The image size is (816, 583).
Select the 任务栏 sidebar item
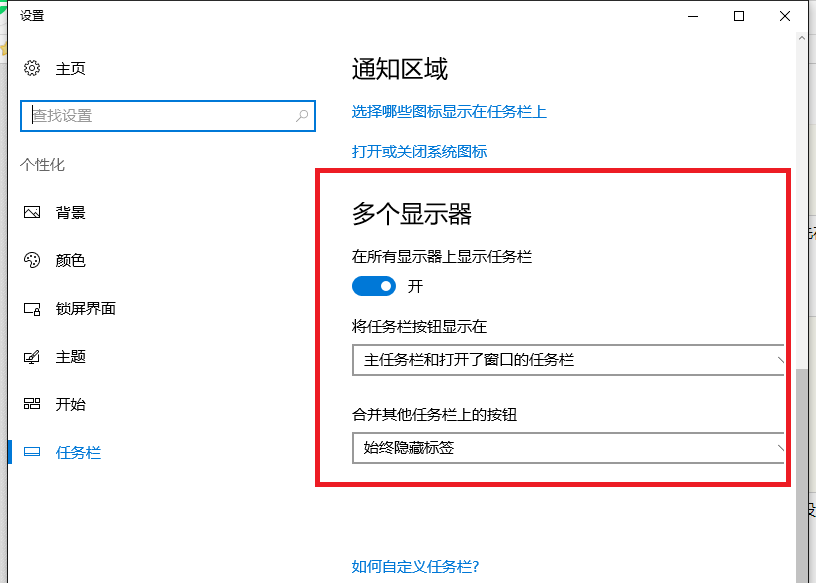(78, 453)
